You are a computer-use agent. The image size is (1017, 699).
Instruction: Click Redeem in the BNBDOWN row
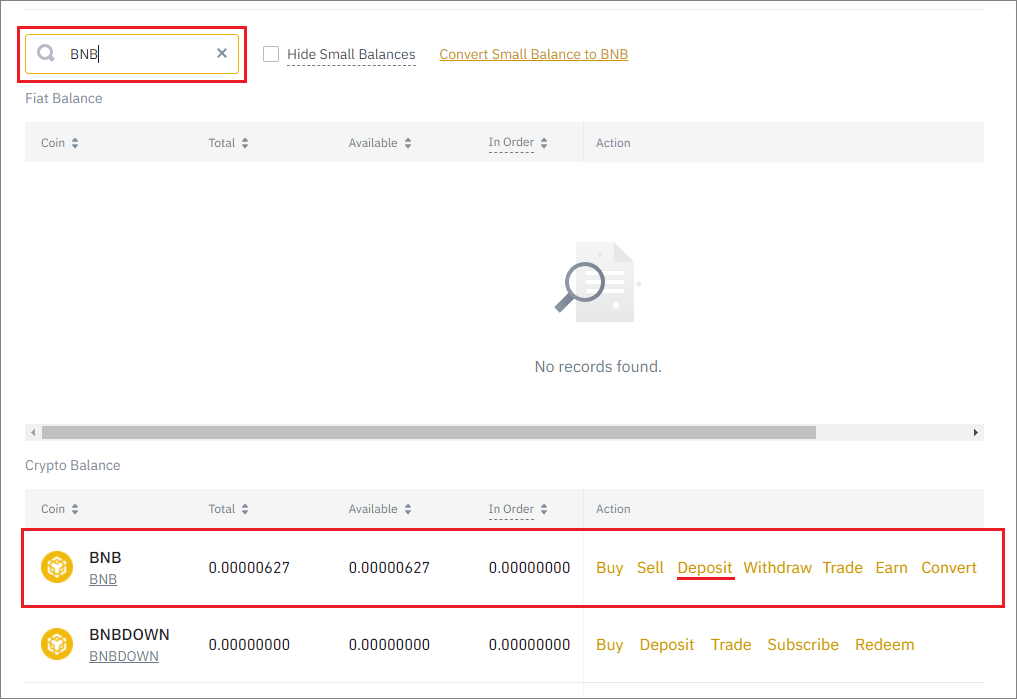pos(885,645)
